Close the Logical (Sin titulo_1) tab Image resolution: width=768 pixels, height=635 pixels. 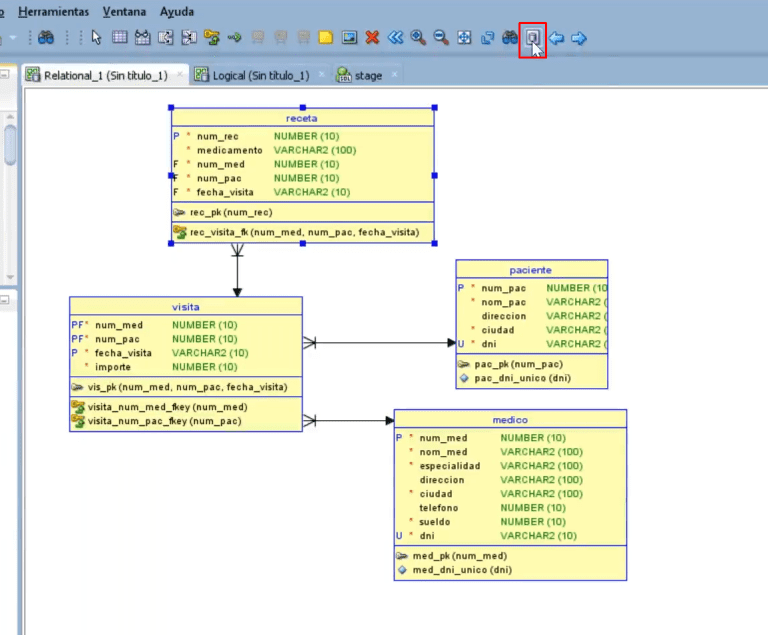321,74
